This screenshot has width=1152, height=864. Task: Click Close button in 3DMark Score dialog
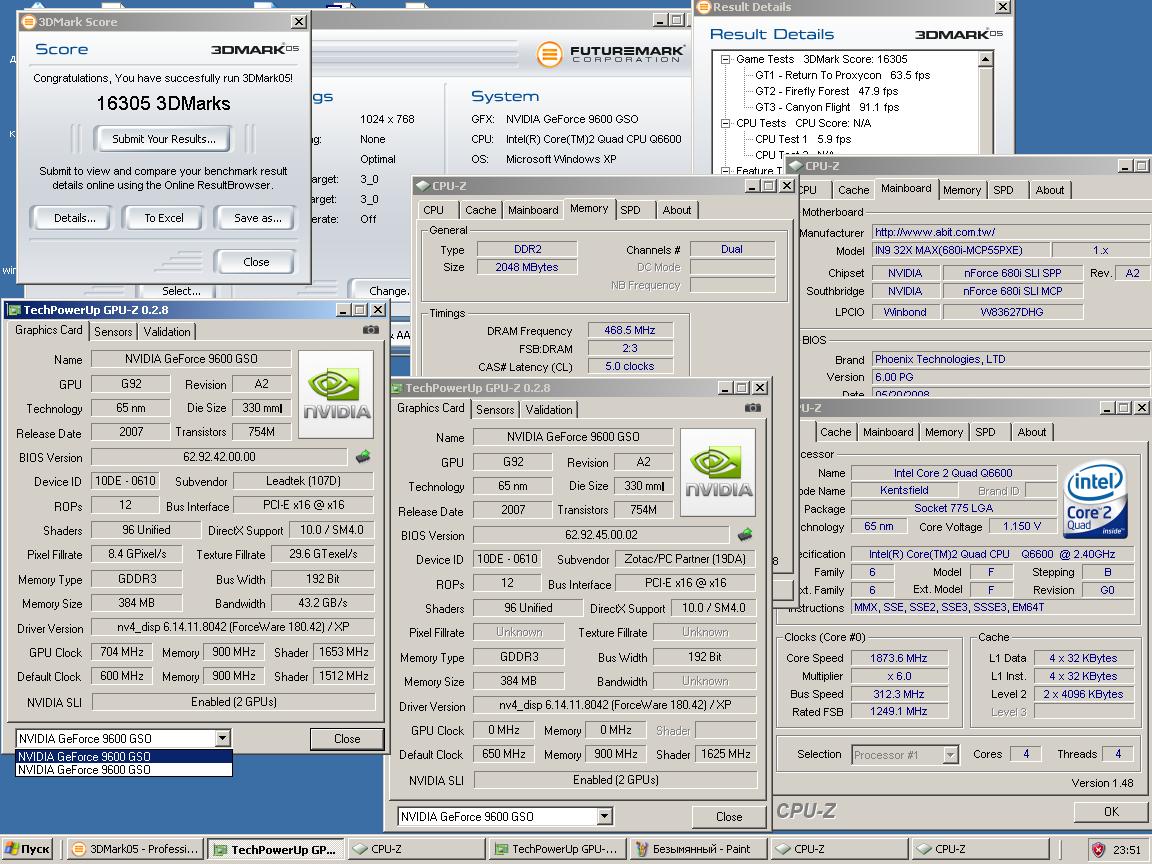click(256, 262)
